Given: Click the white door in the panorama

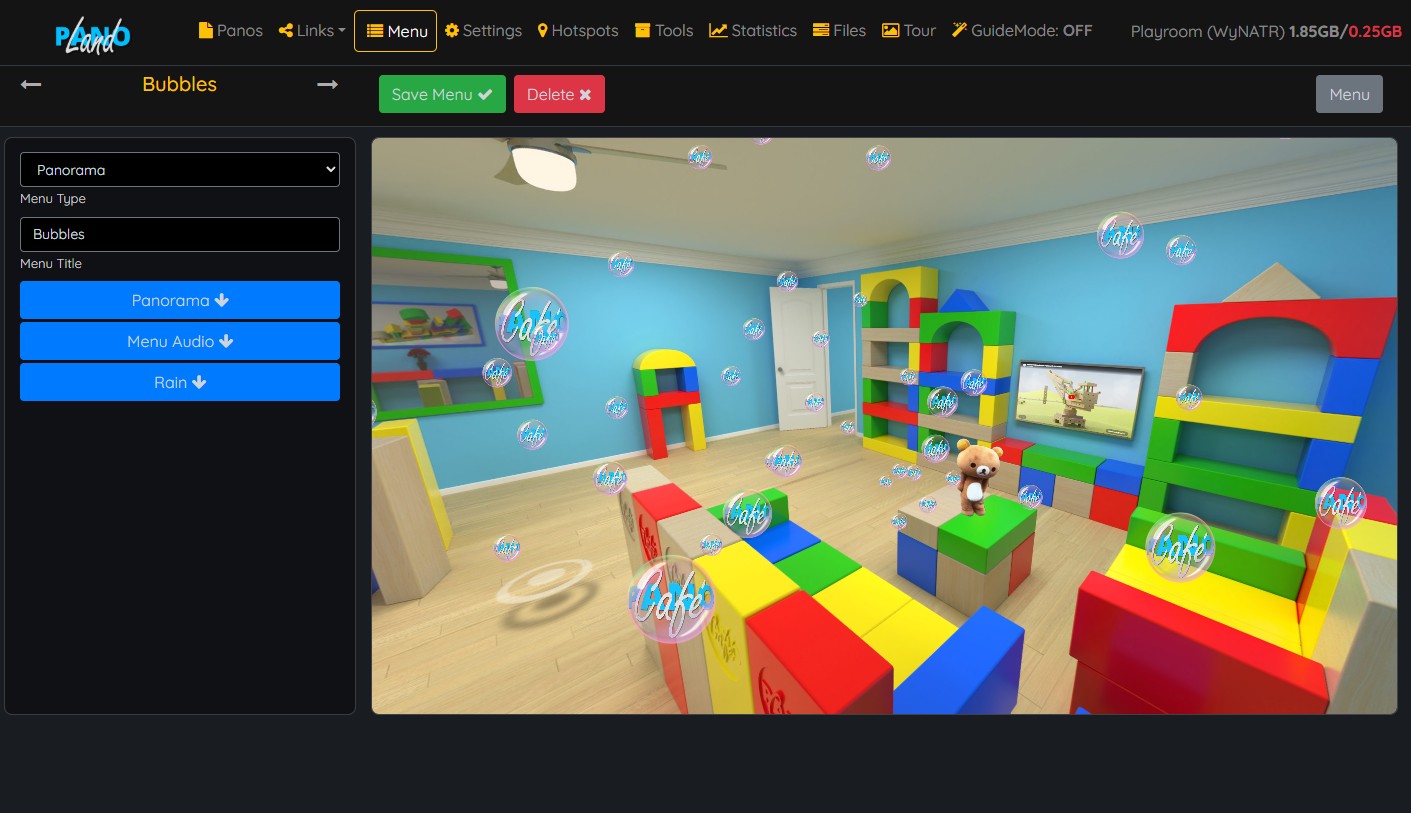Looking at the screenshot, I should pos(801,359).
